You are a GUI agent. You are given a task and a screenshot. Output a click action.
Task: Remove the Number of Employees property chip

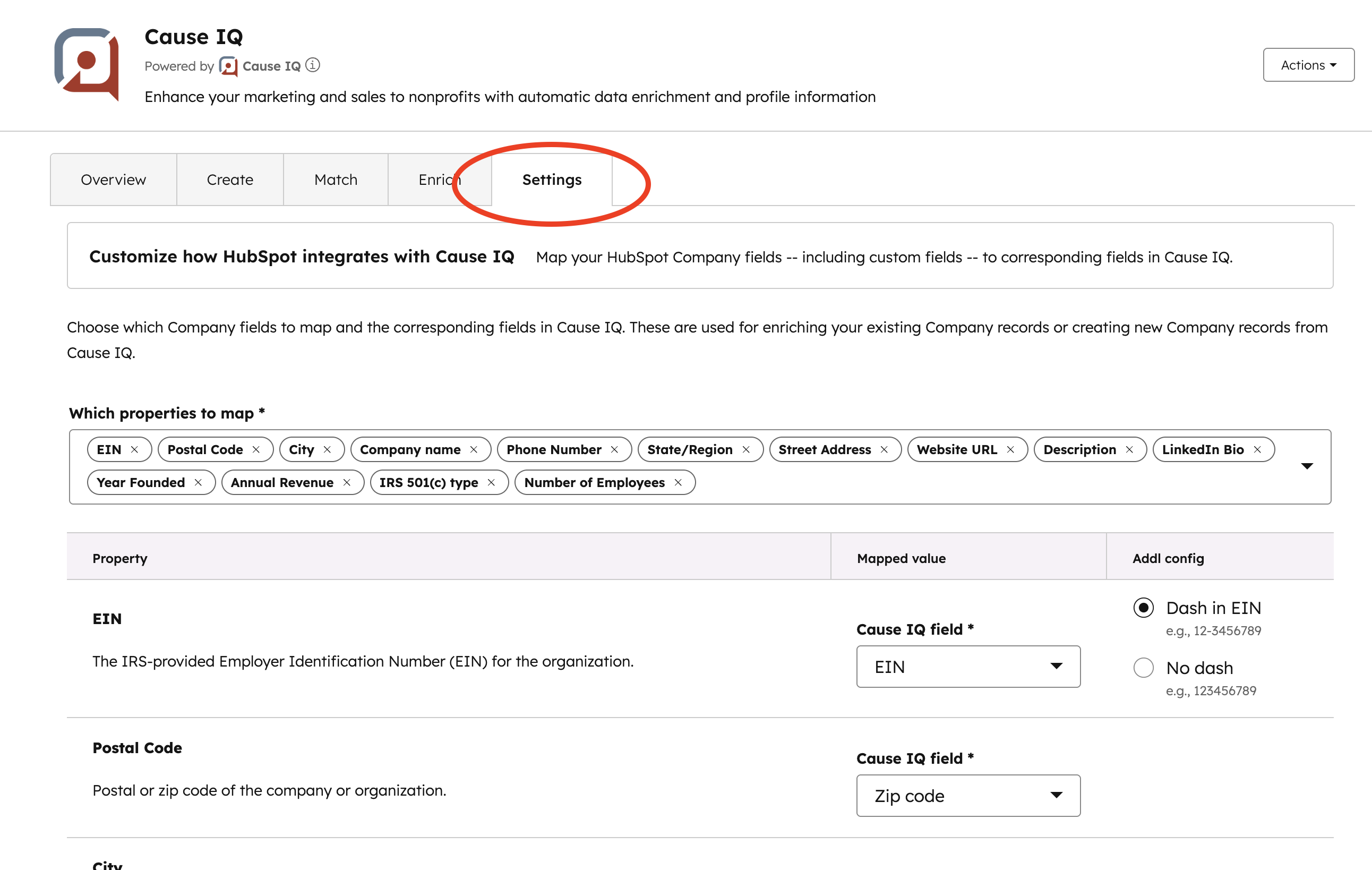coord(678,482)
